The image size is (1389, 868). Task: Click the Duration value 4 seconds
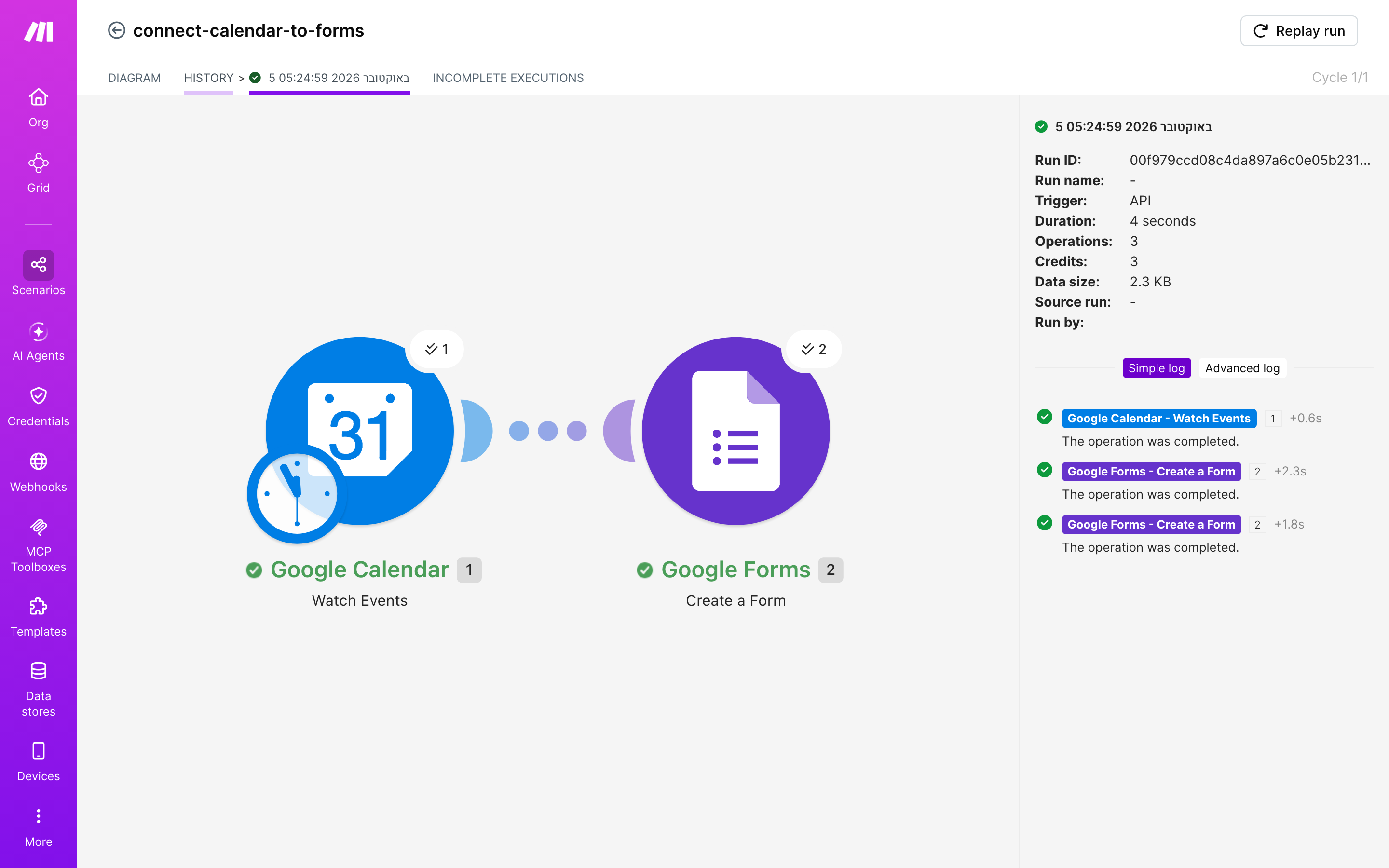pos(1162,221)
